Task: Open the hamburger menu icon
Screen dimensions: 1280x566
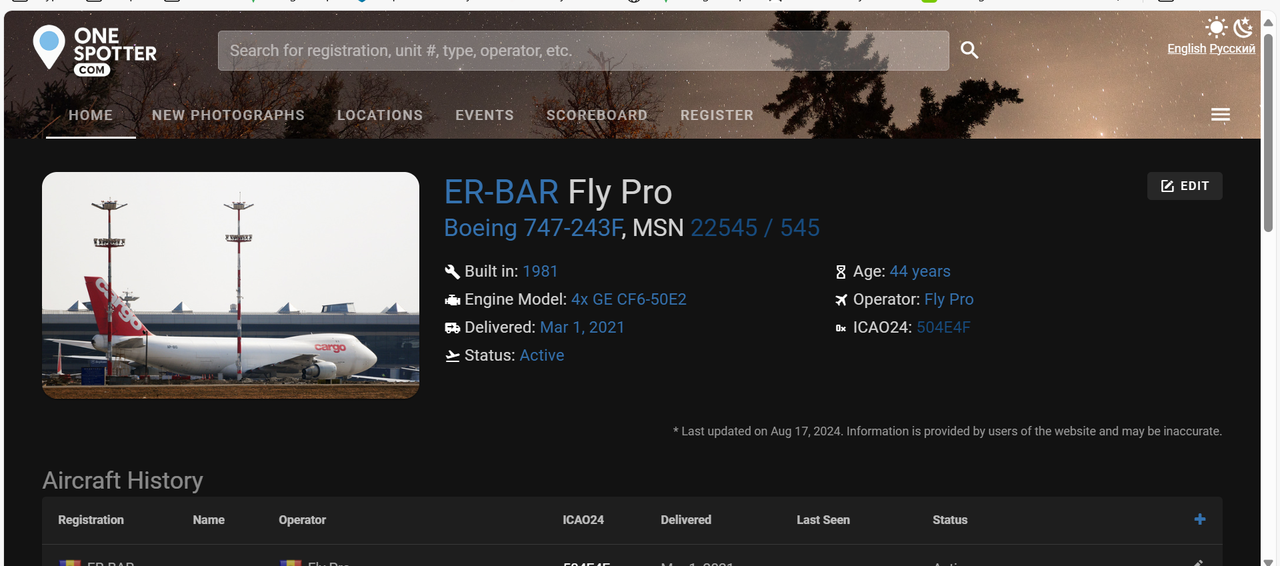Action: click(x=1220, y=115)
